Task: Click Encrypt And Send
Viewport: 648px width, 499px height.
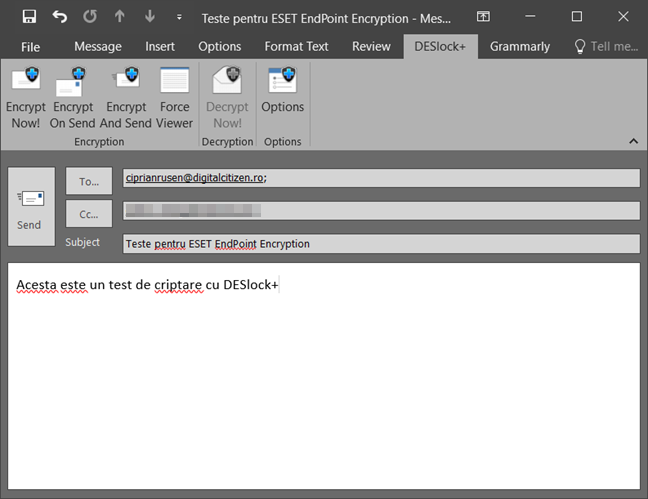Action: click(126, 98)
